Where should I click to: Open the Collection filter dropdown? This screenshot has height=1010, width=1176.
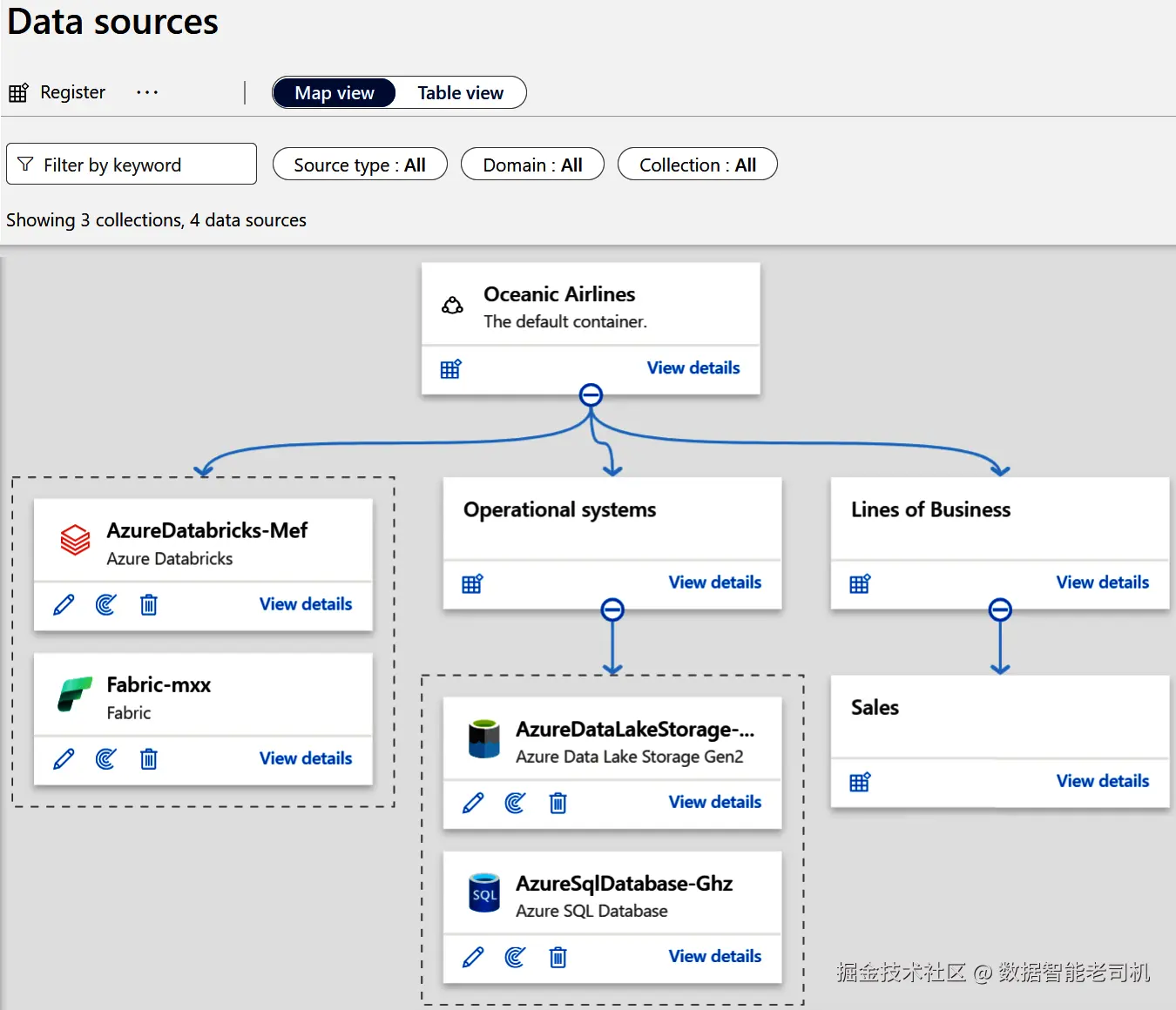[x=698, y=165]
